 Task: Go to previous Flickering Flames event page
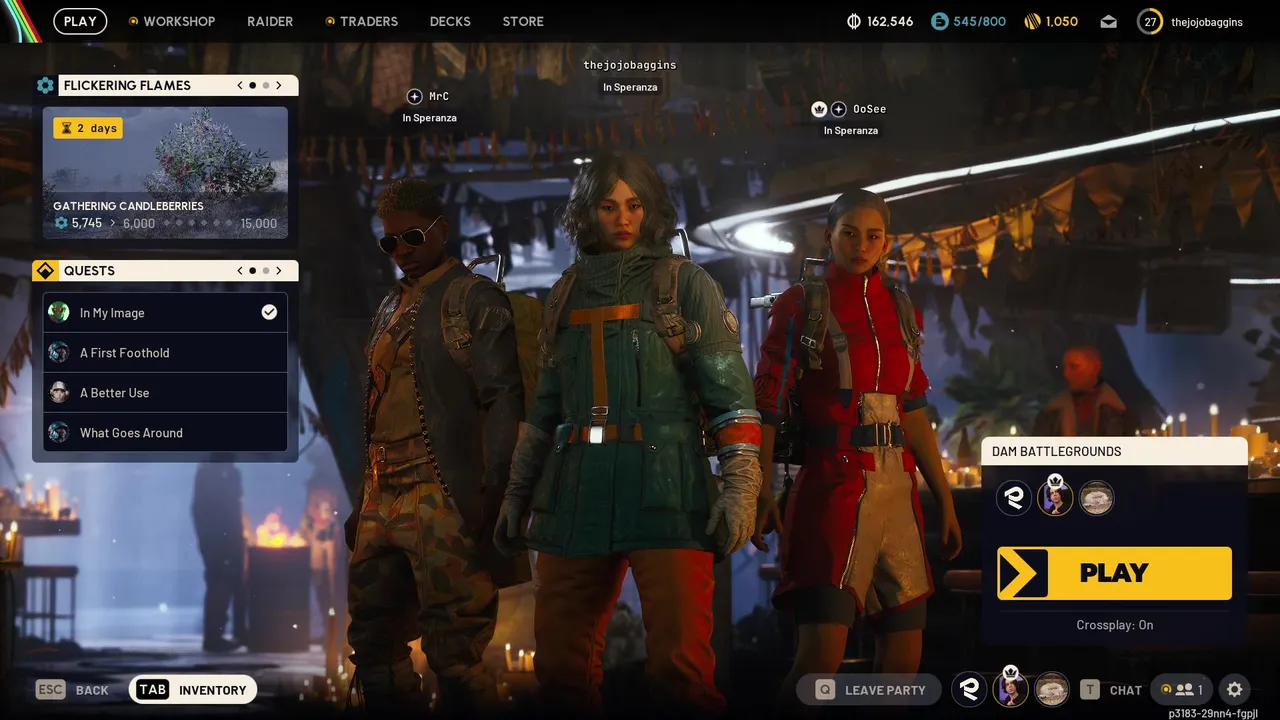click(240, 85)
